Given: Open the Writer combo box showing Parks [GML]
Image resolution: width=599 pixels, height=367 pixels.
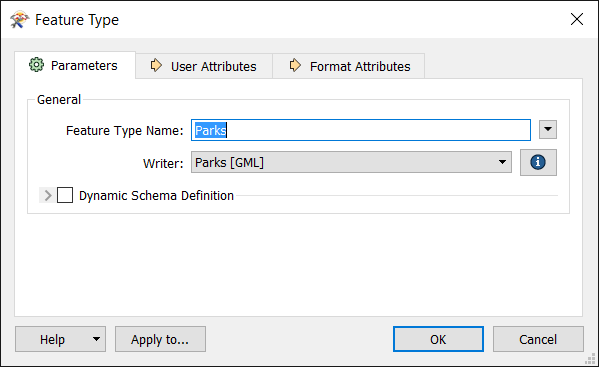Looking at the screenshot, I should pyautogui.click(x=351, y=162).
